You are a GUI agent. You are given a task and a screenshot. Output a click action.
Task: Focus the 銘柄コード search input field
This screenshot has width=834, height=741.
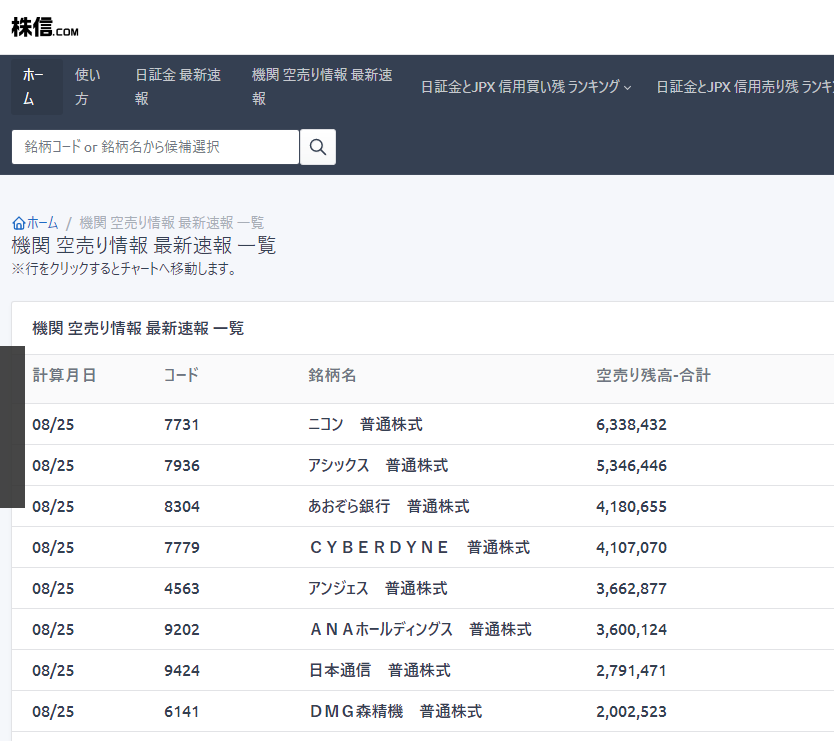[155, 147]
